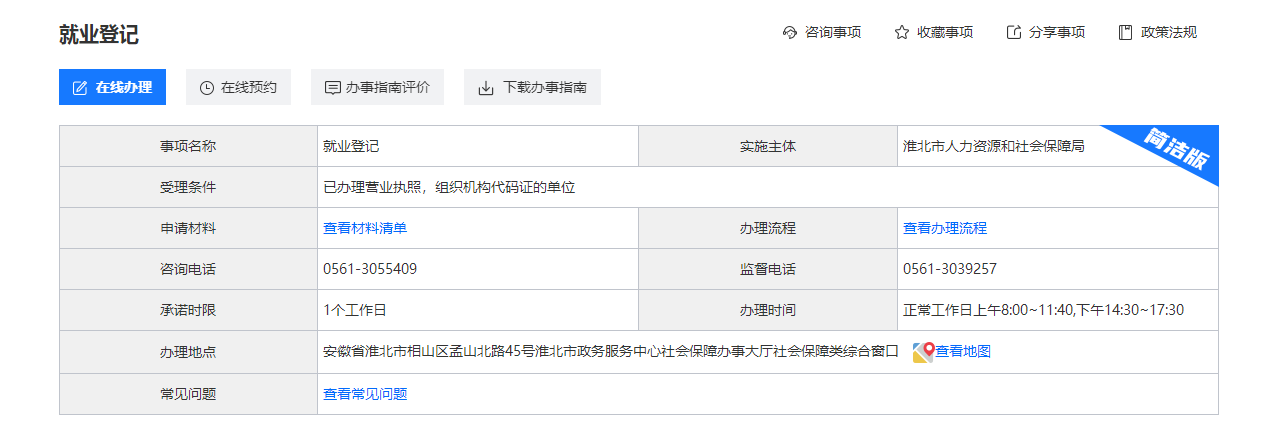View the 查看办理流程 link
The image size is (1266, 442).
pos(945,228)
